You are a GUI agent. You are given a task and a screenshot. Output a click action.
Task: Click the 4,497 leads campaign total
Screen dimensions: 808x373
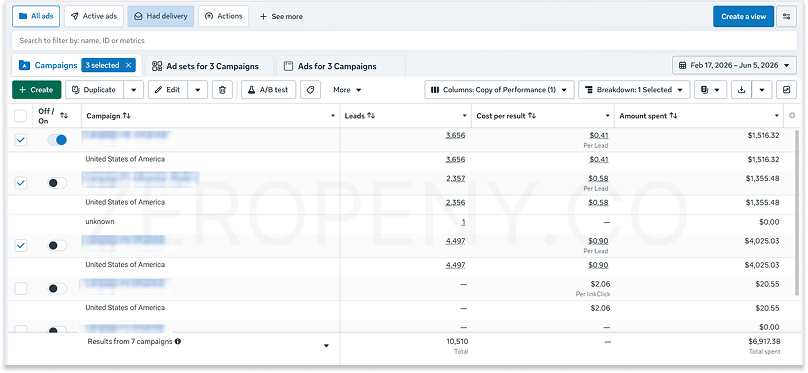[455, 241]
